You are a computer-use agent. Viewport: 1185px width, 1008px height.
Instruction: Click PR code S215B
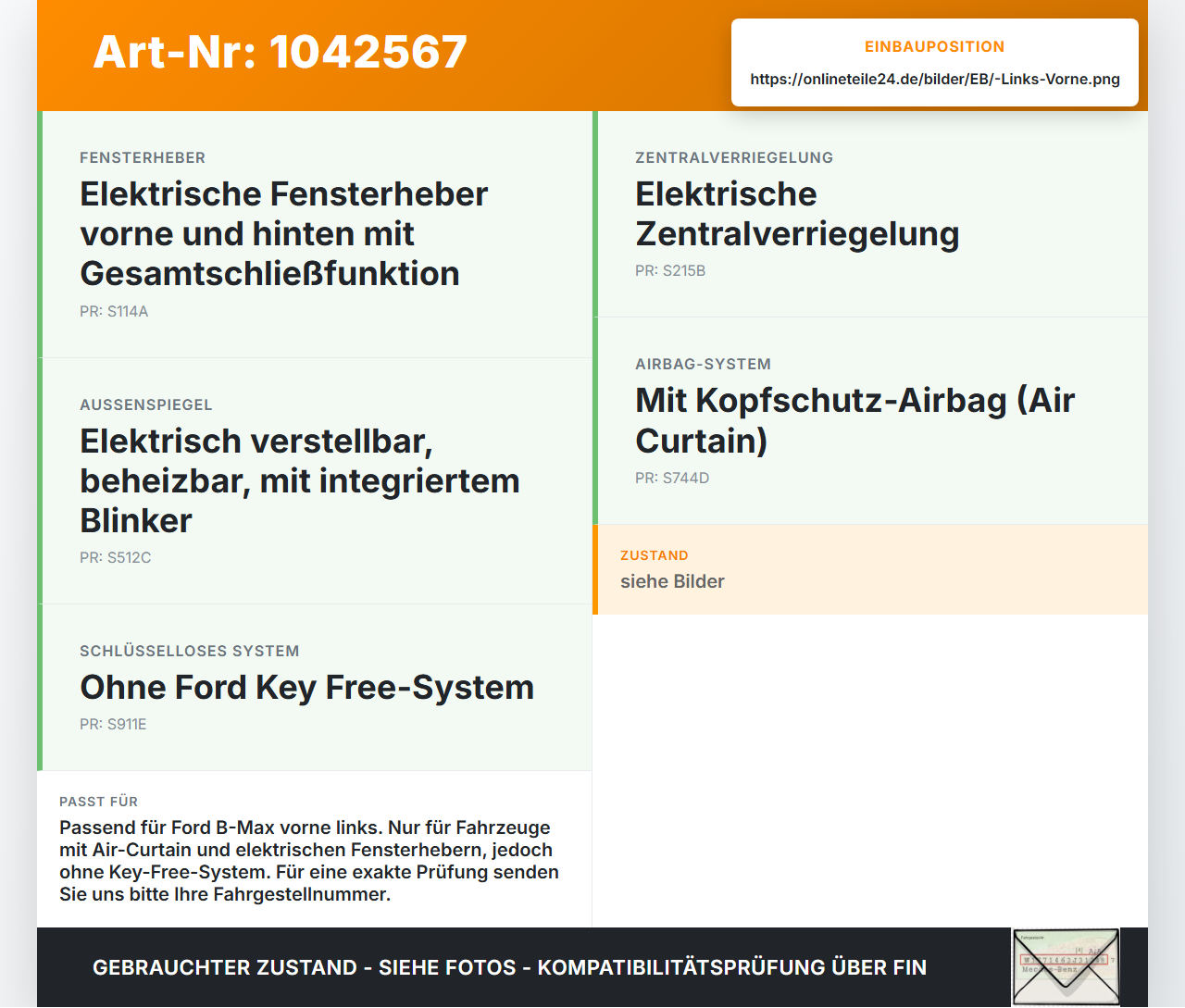click(670, 270)
